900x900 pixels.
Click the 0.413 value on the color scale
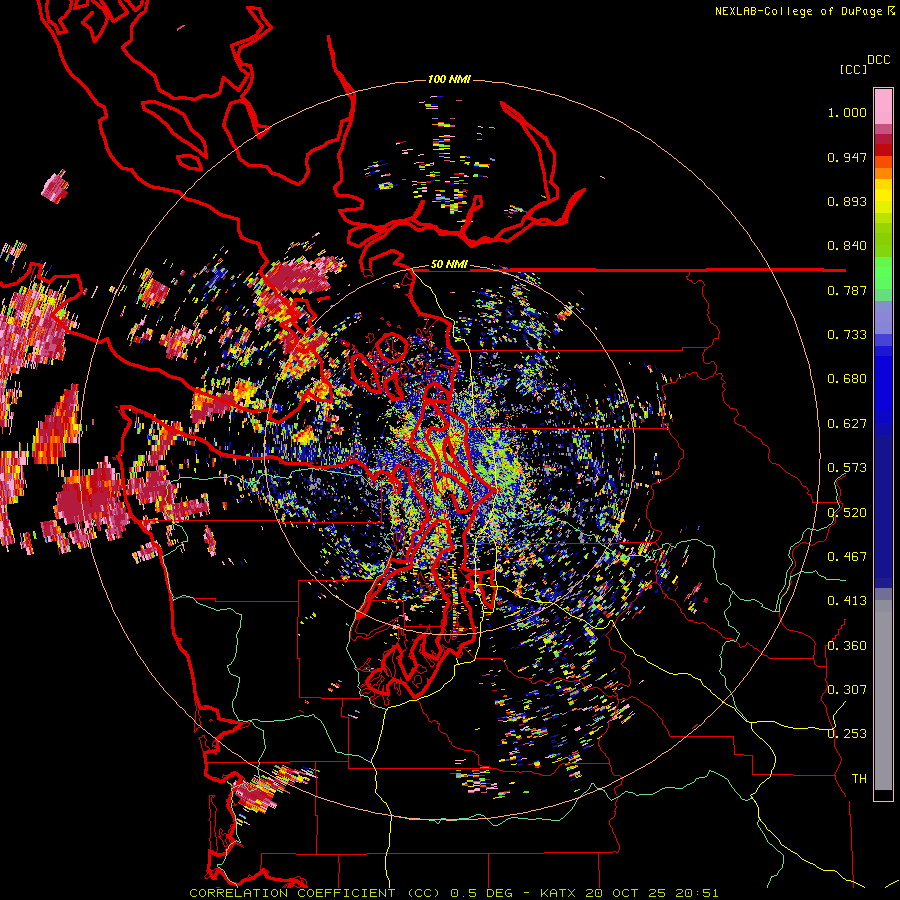pyautogui.click(x=847, y=601)
